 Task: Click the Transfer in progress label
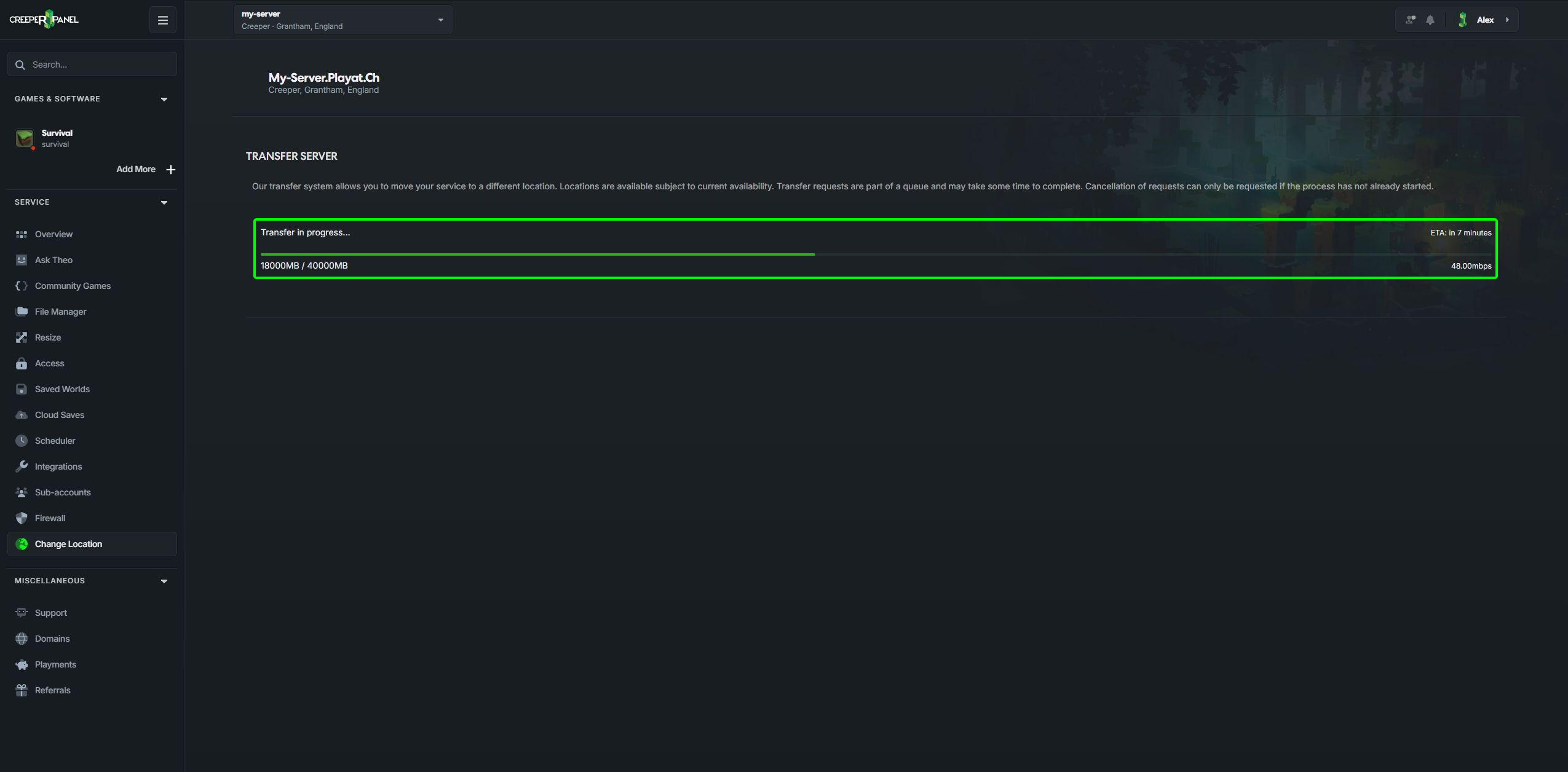(x=305, y=232)
